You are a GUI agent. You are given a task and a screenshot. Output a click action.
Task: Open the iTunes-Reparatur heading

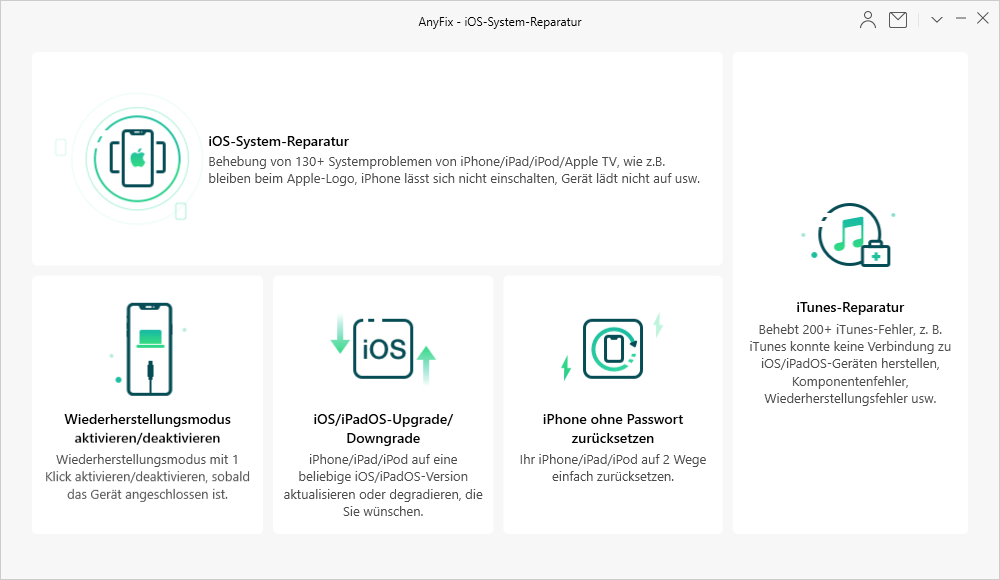click(x=850, y=307)
